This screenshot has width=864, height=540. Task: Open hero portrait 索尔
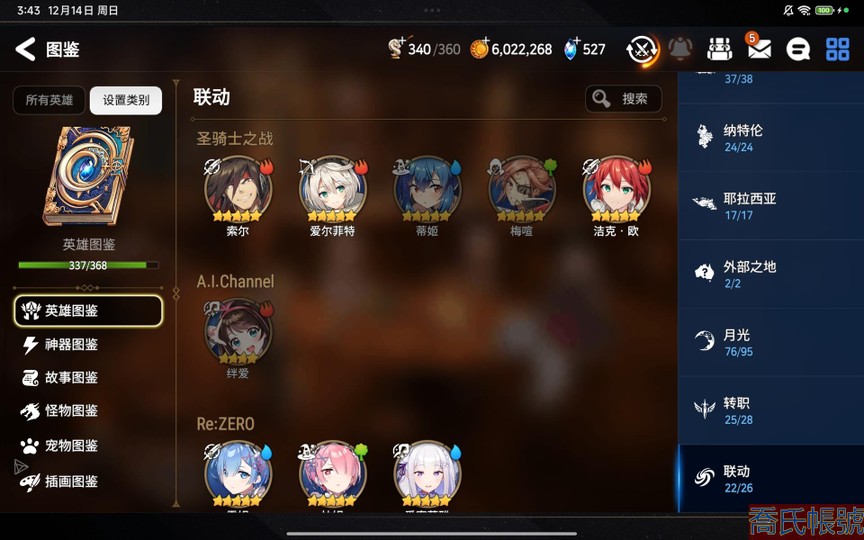point(237,191)
